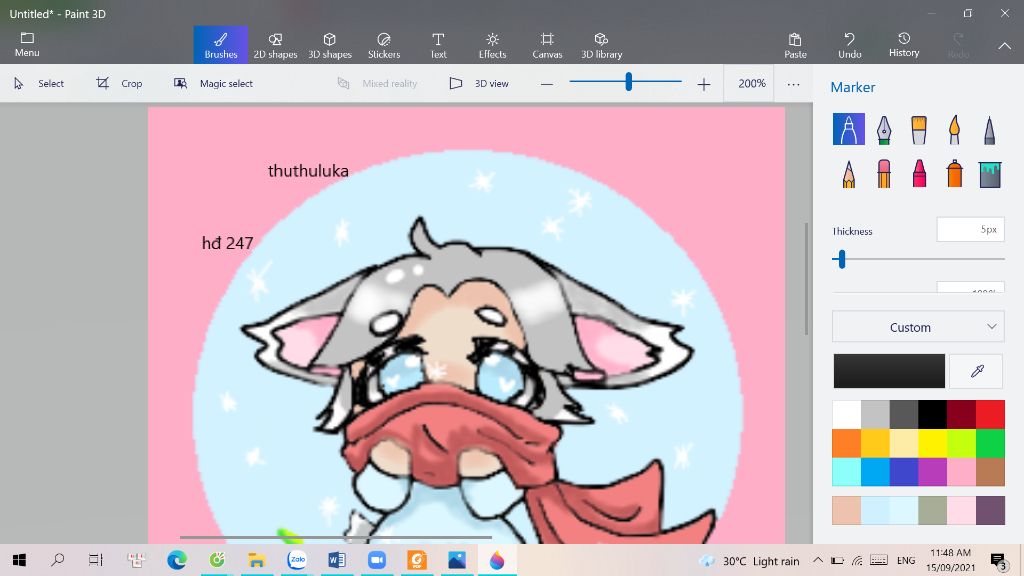Open the more options ellipsis menu
1024x576 pixels.
click(793, 84)
